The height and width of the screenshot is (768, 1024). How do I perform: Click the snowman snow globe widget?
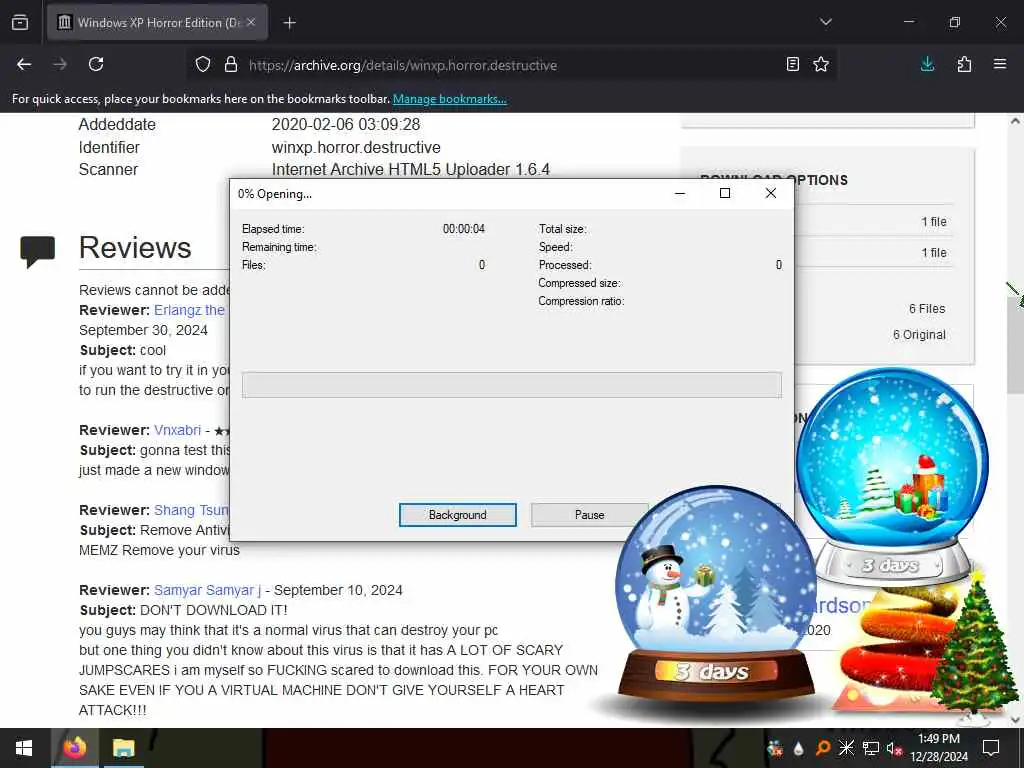tap(715, 594)
